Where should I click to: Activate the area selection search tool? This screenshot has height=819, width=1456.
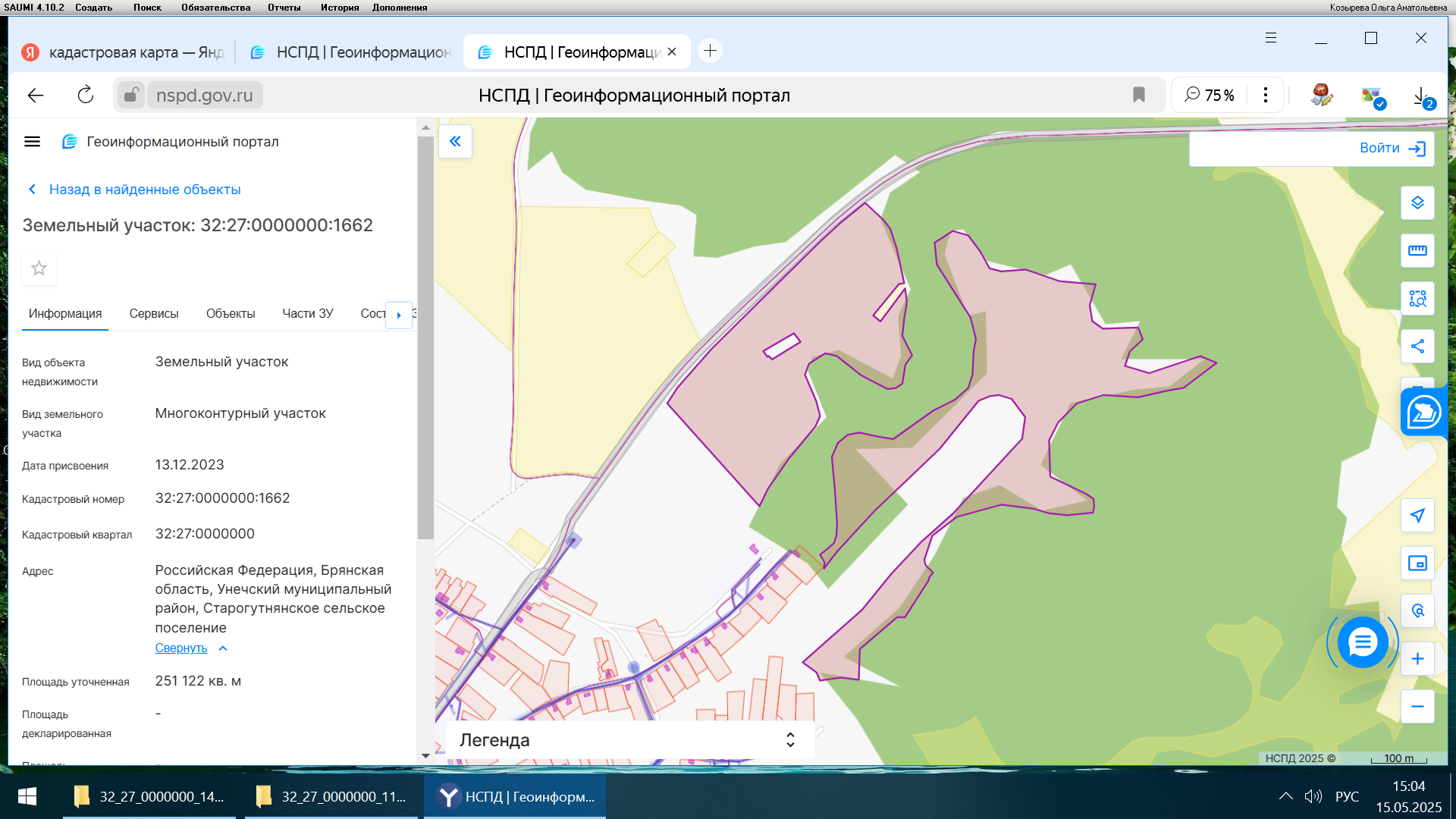[x=1417, y=299]
